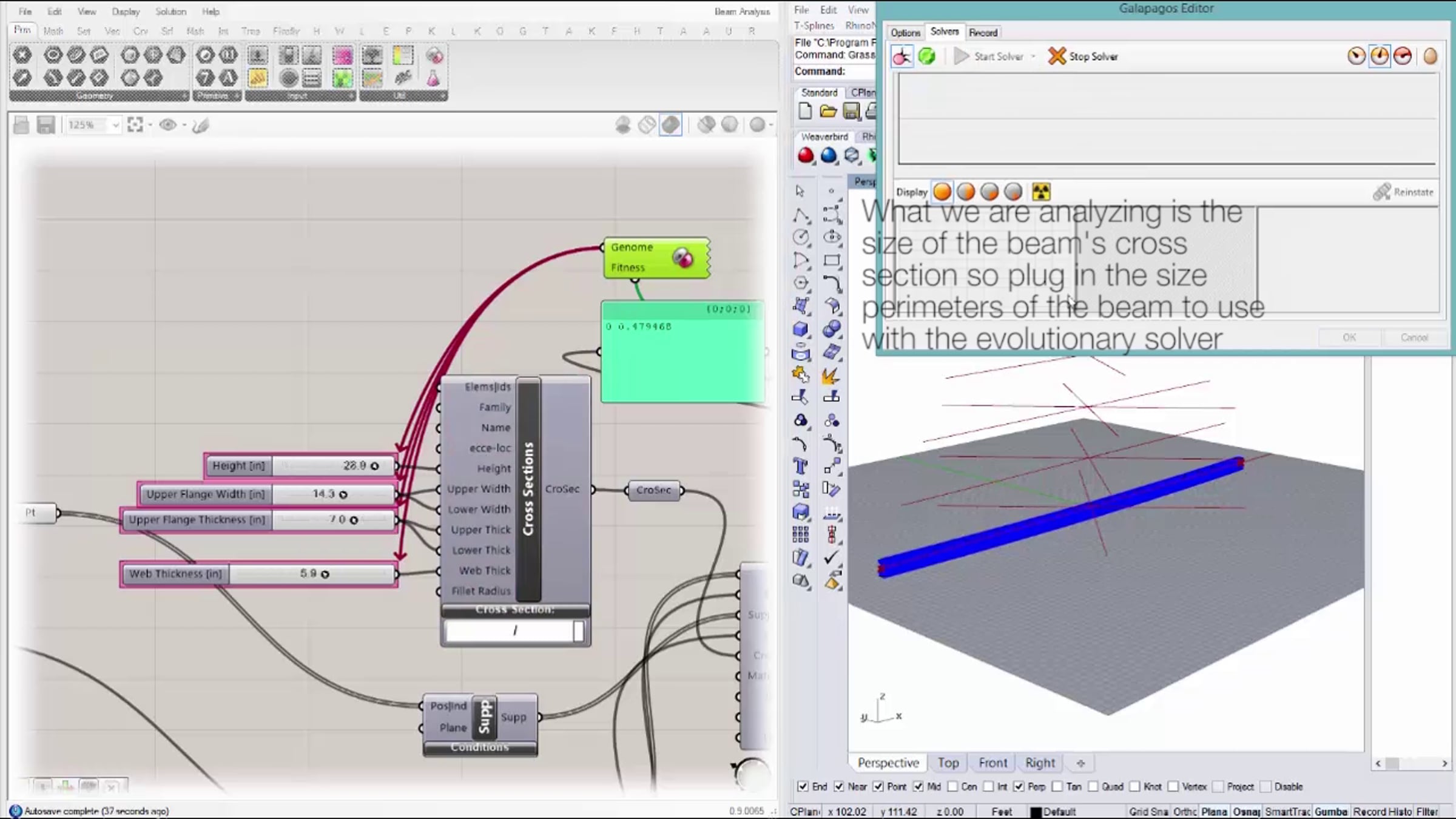Screen dimensions: 1456x819
Task: Click right arrow of Rhino horizontal scrollbar
Action: 1444,763
